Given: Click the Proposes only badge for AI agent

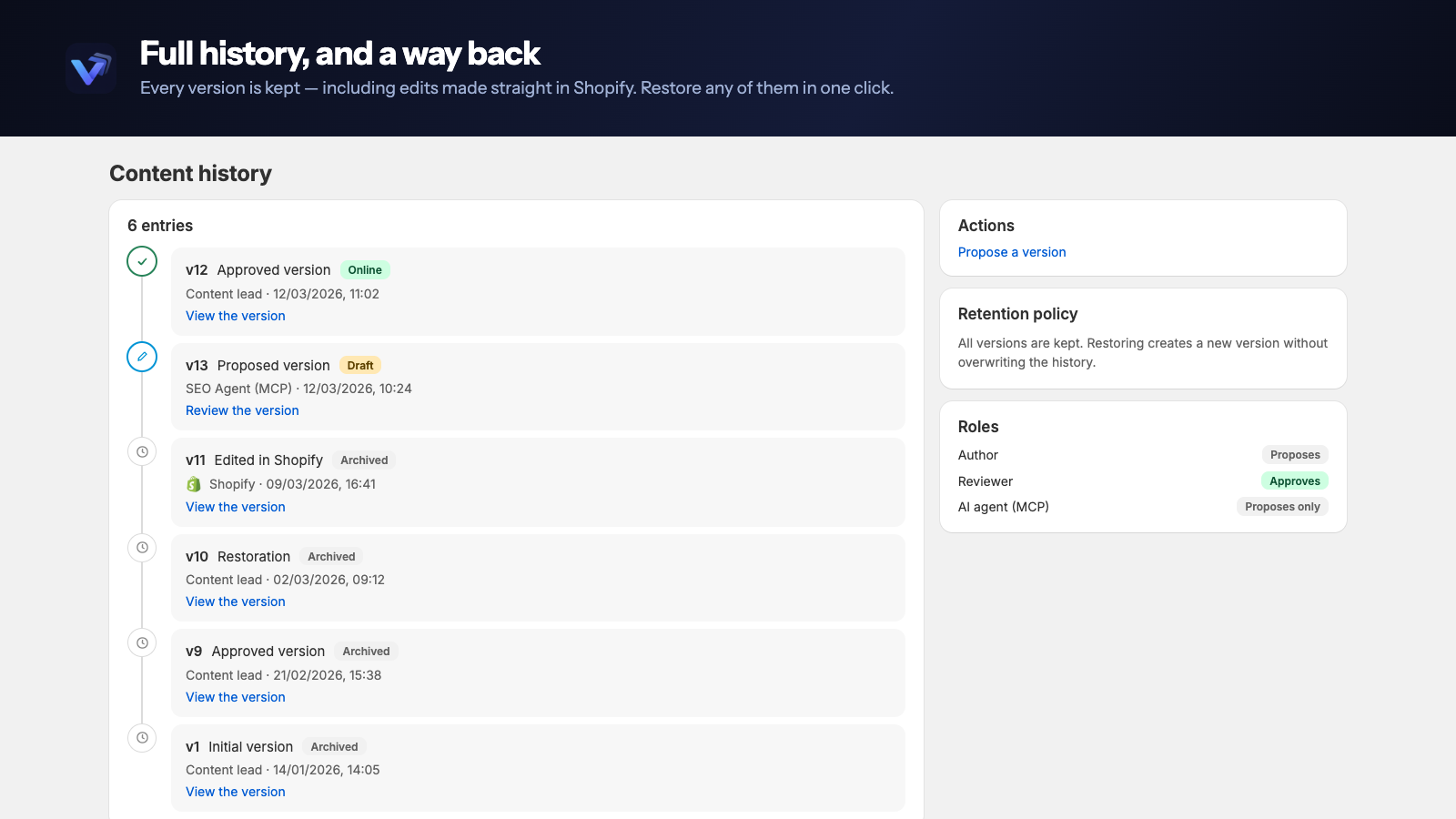Looking at the screenshot, I should pyautogui.click(x=1282, y=507).
